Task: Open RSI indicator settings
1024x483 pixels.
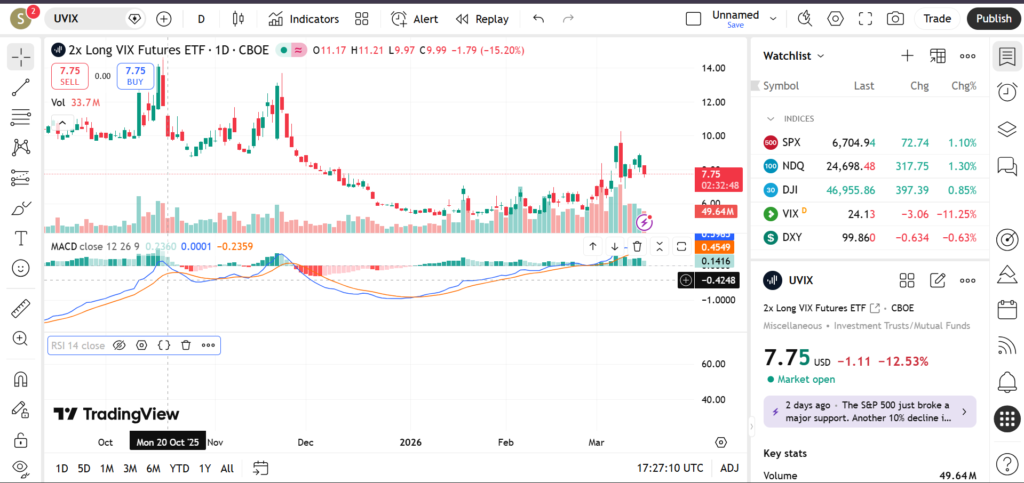Action: coord(141,345)
